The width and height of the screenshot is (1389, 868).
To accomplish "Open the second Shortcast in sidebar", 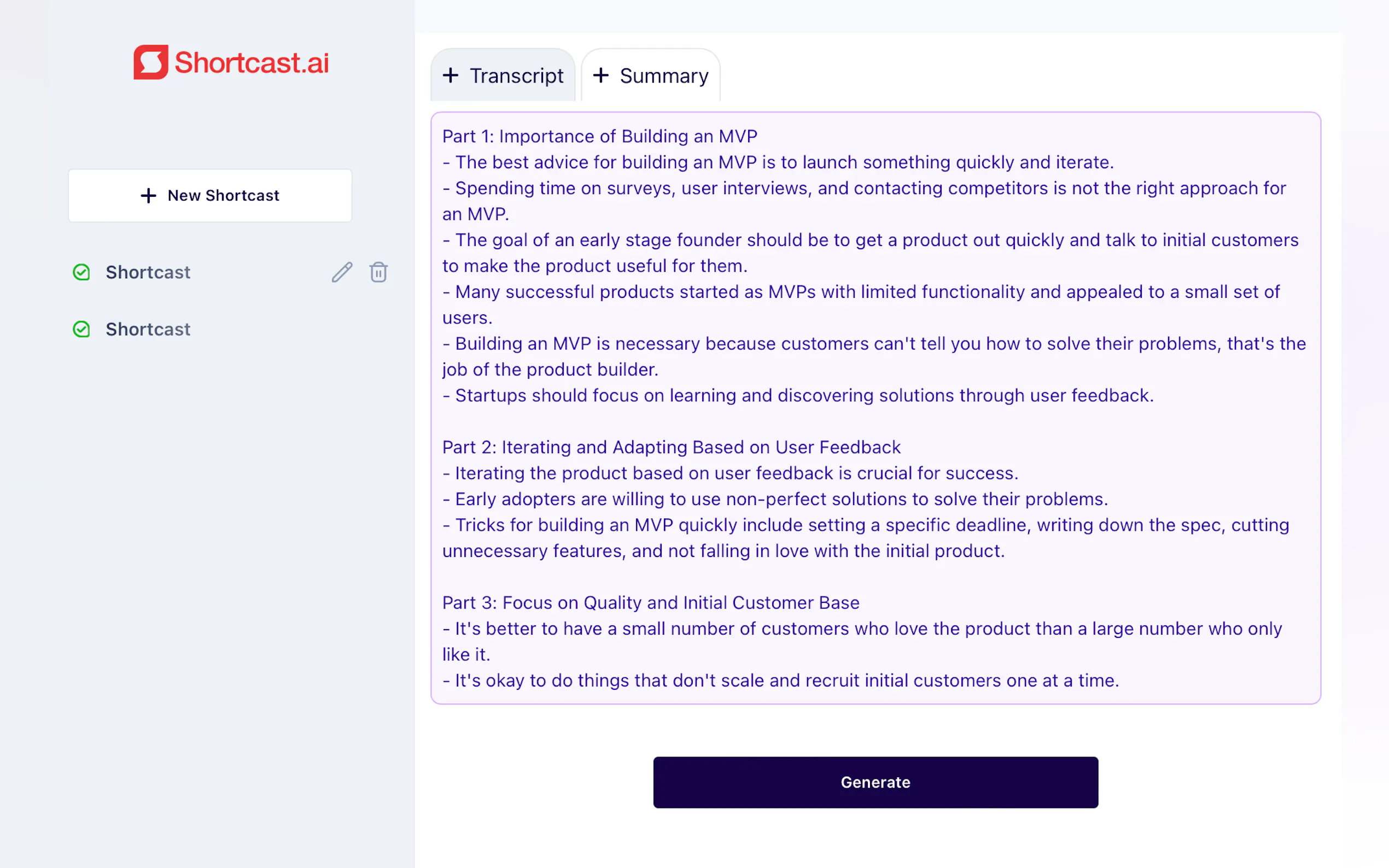I will [x=148, y=329].
